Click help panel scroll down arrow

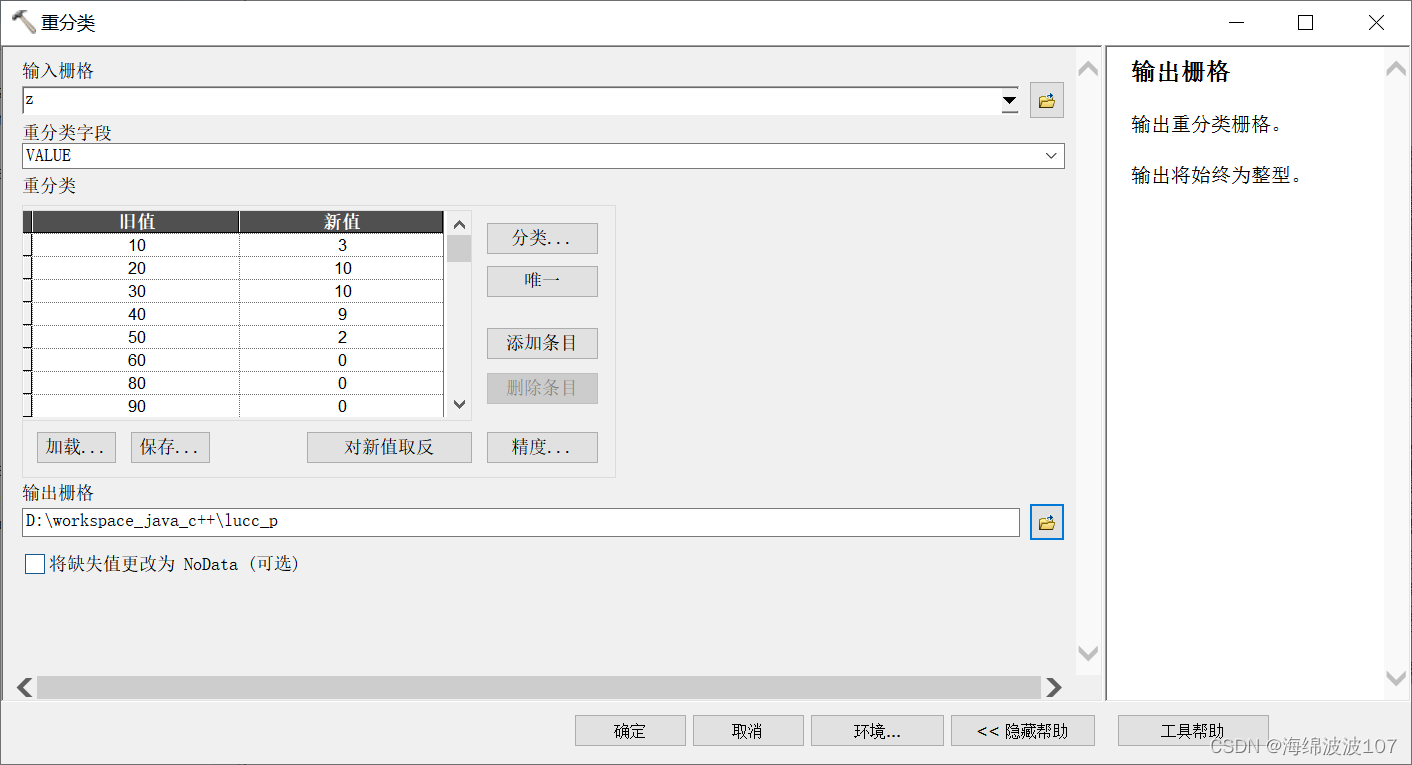pos(1396,678)
